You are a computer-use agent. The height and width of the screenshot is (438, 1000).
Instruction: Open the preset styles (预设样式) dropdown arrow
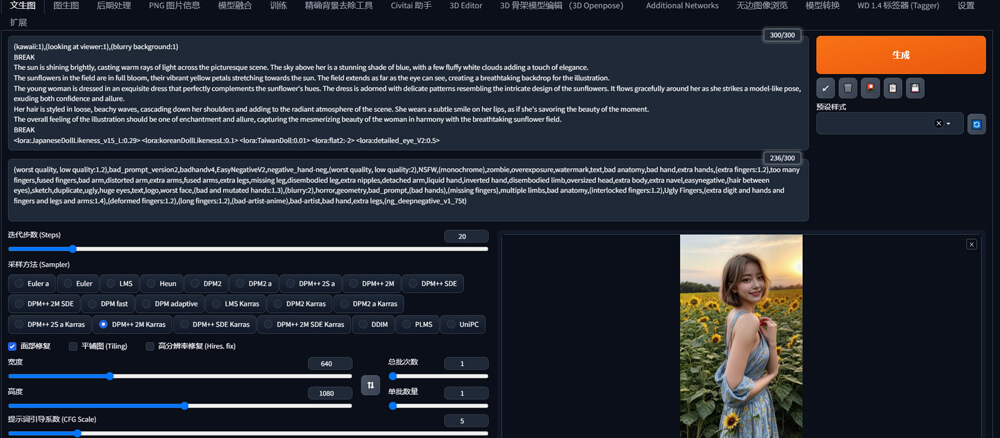pyautogui.click(x=949, y=123)
